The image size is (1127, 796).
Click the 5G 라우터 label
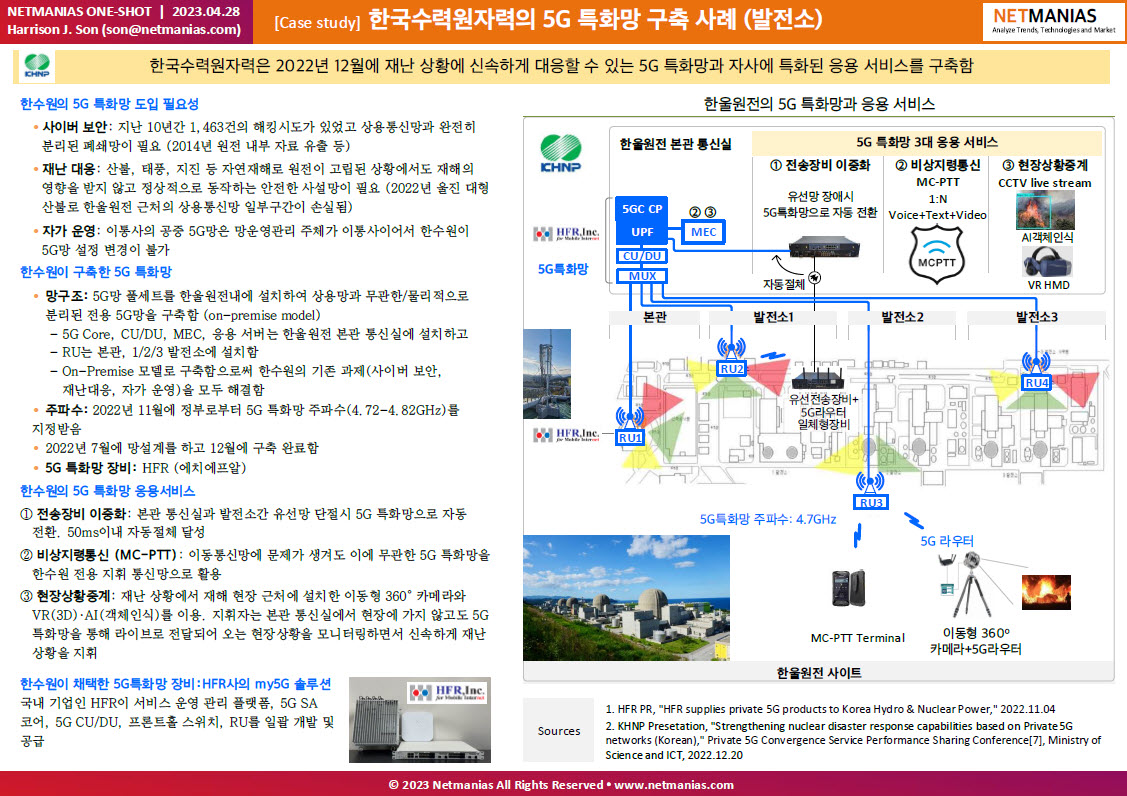[x=947, y=541]
